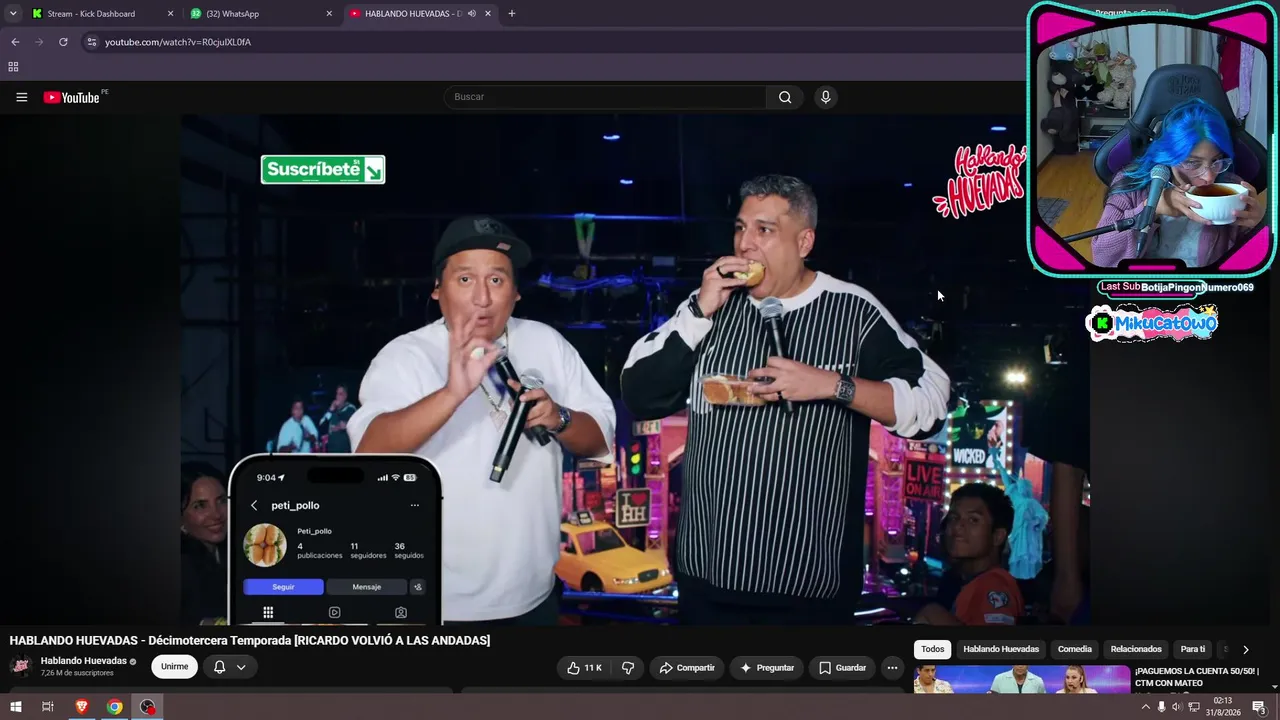1280x720 pixels.
Task: Open the browser apps grid shortcut
Action: pos(13,67)
